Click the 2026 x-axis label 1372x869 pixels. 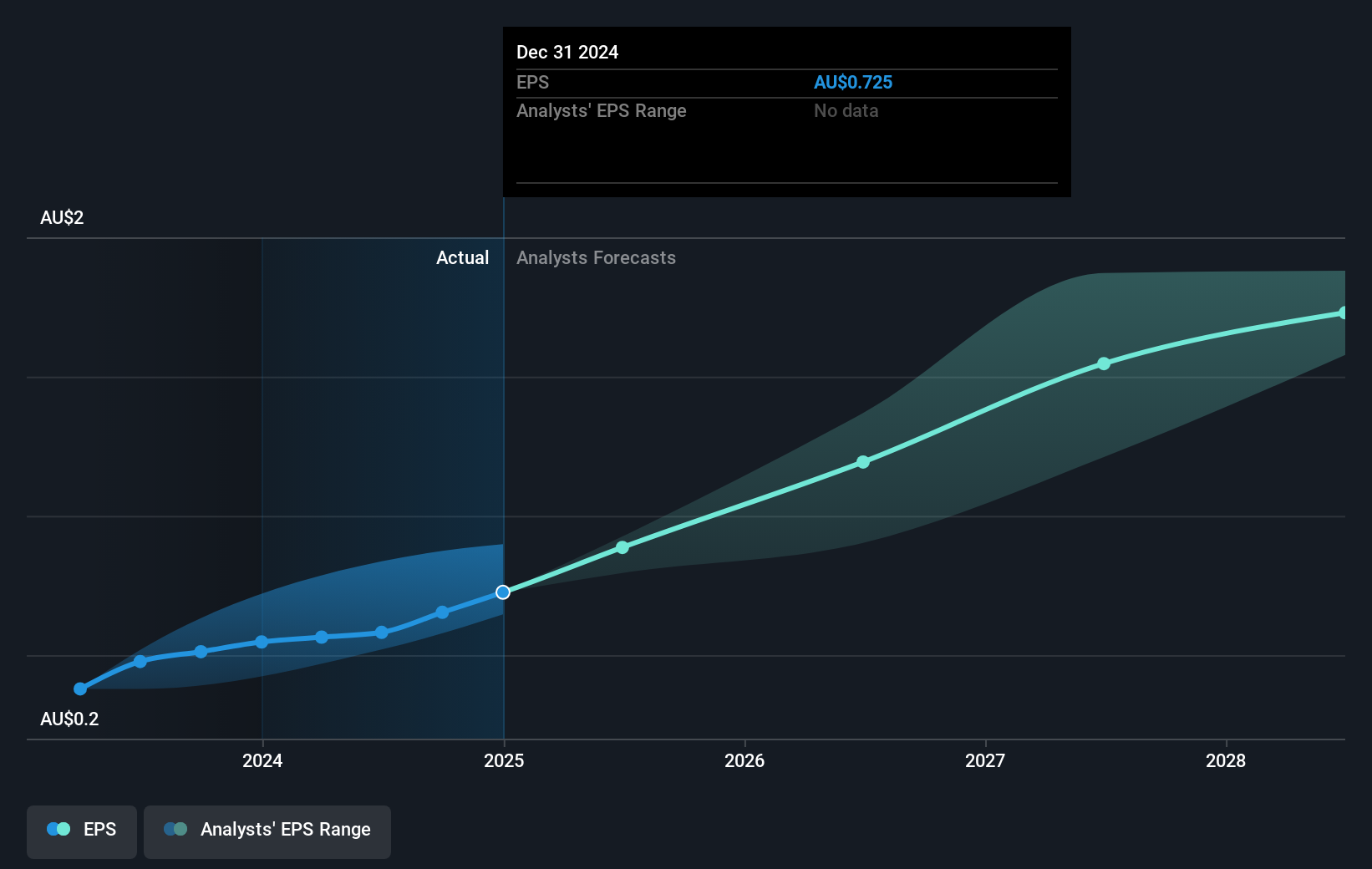click(744, 760)
